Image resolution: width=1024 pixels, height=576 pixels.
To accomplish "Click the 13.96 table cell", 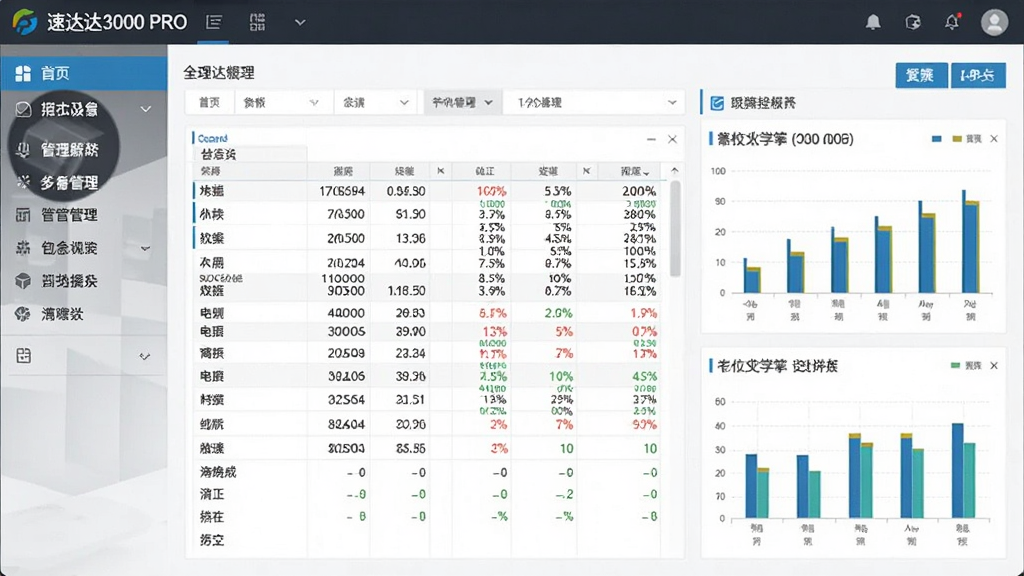I will [x=411, y=238].
